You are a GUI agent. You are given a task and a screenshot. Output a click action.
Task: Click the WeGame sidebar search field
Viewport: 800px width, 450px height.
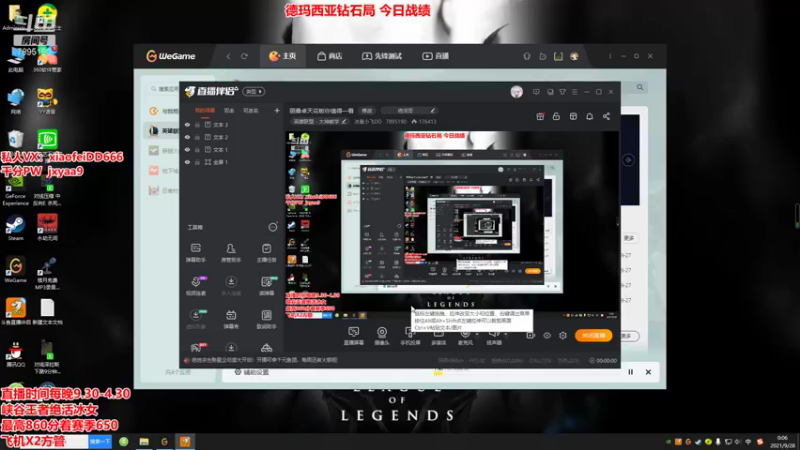(164, 89)
